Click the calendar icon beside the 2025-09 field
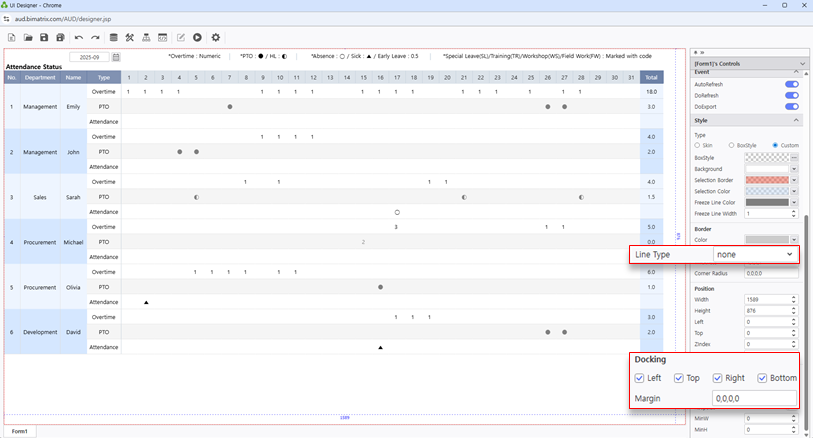Image resolution: width=813 pixels, height=438 pixels. 116,57
